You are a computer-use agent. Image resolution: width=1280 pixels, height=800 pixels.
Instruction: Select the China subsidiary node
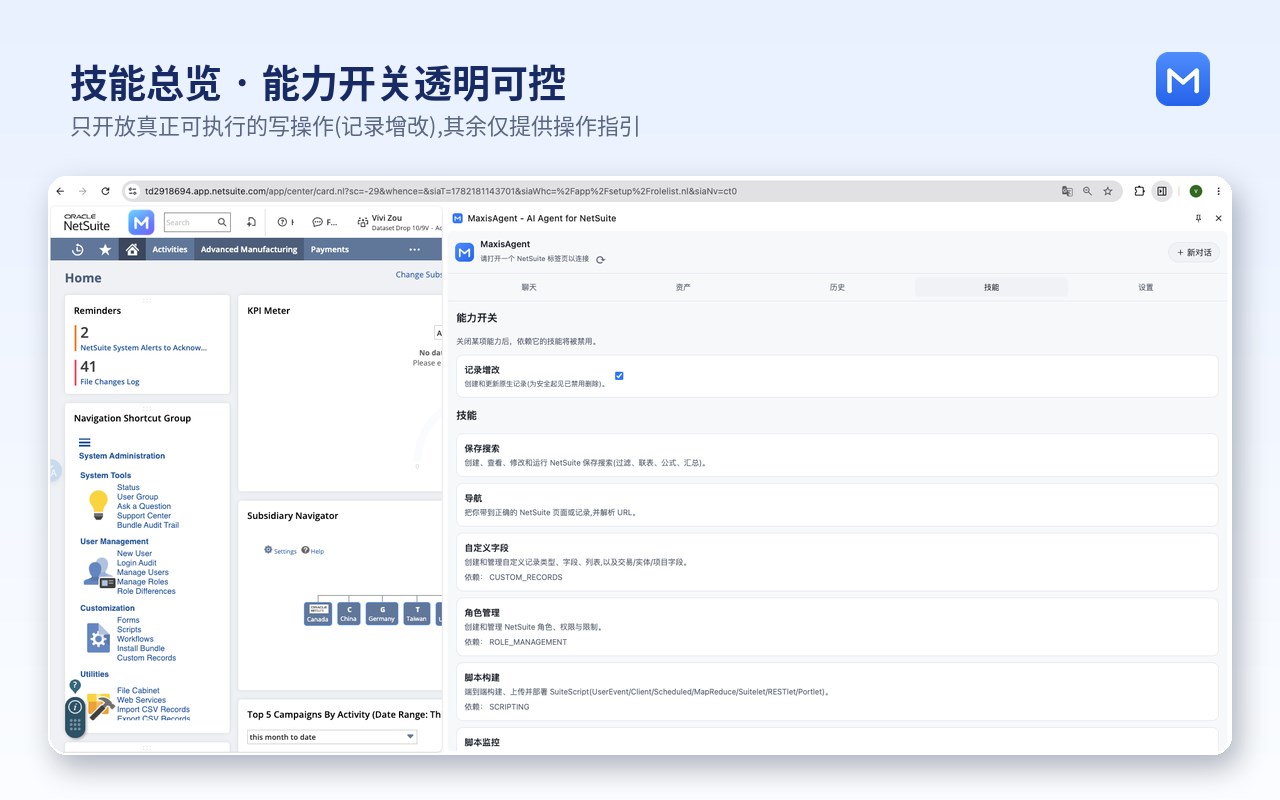coord(348,614)
